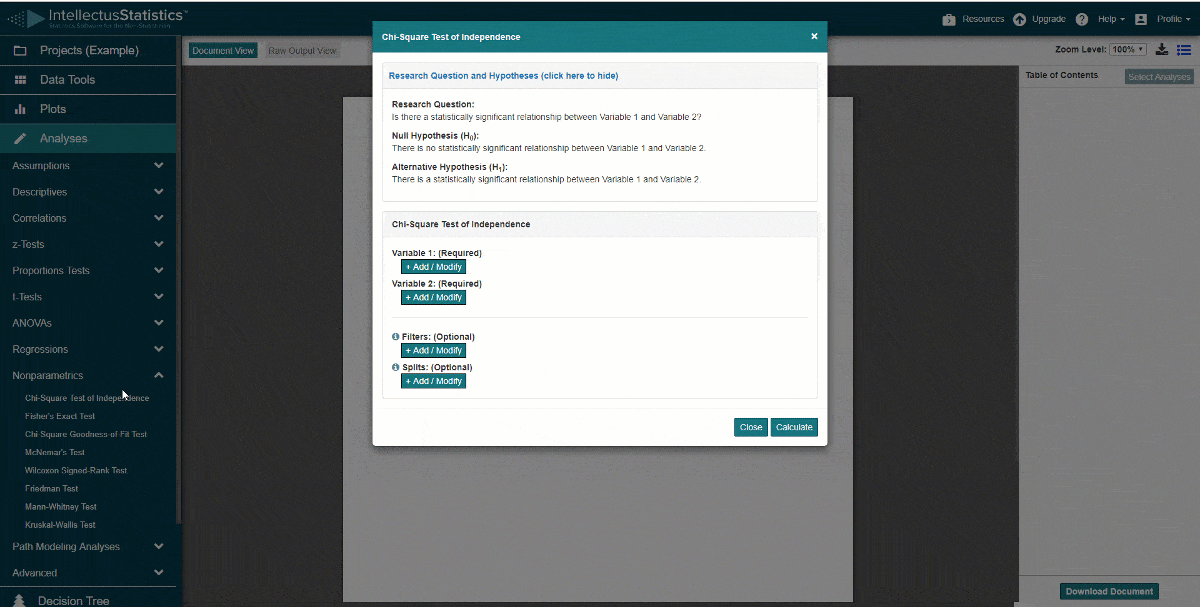Collapse the Nonparametrics section
This screenshot has height=607, width=1200.
click(158, 375)
